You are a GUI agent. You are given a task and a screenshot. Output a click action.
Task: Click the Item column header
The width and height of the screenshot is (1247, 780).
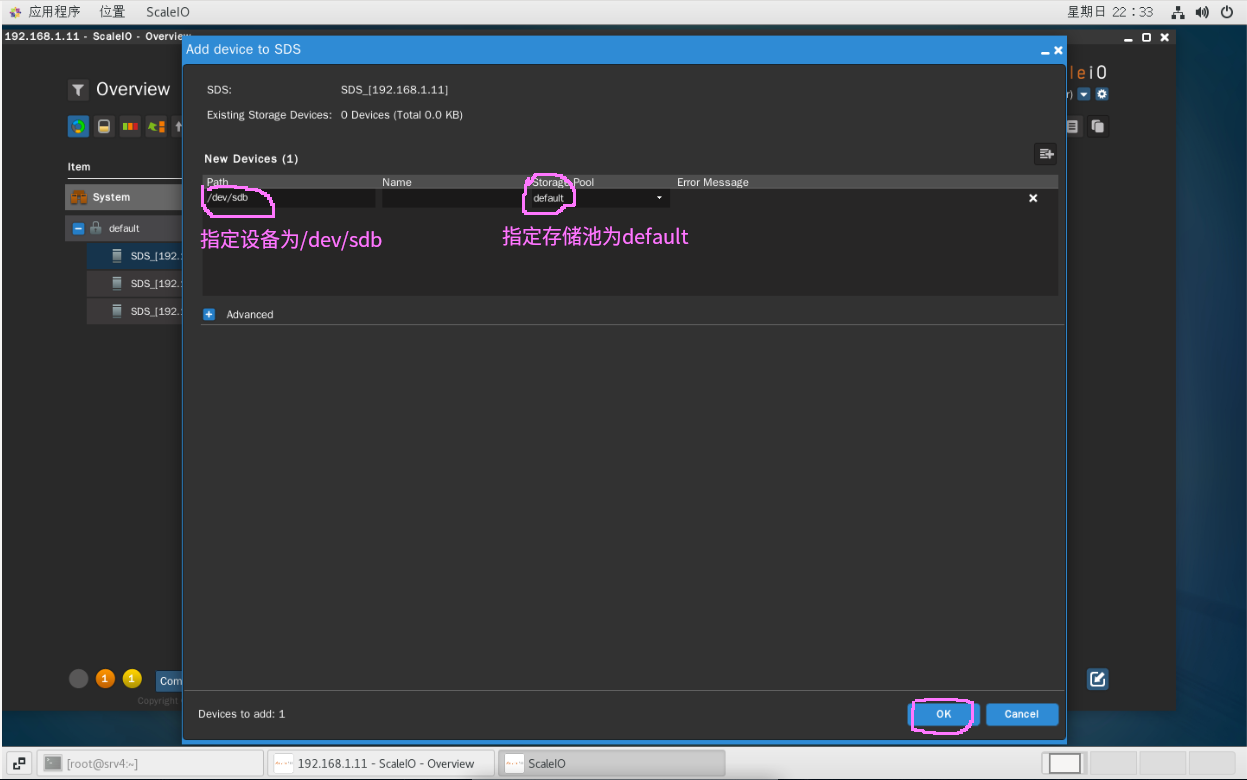click(x=79, y=167)
